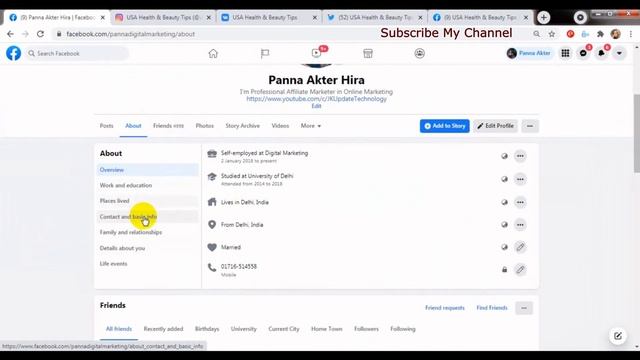The image size is (640, 360).
Task: Open Contact and basic info section
Action: (148, 217)
